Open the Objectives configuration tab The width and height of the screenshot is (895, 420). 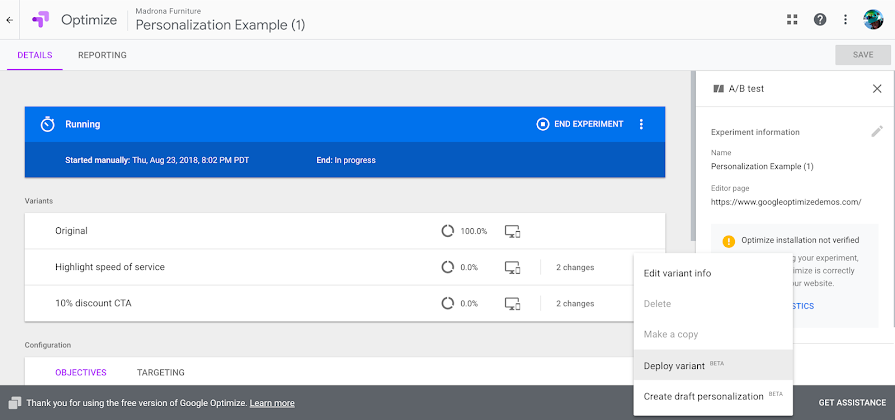(80, 373)
